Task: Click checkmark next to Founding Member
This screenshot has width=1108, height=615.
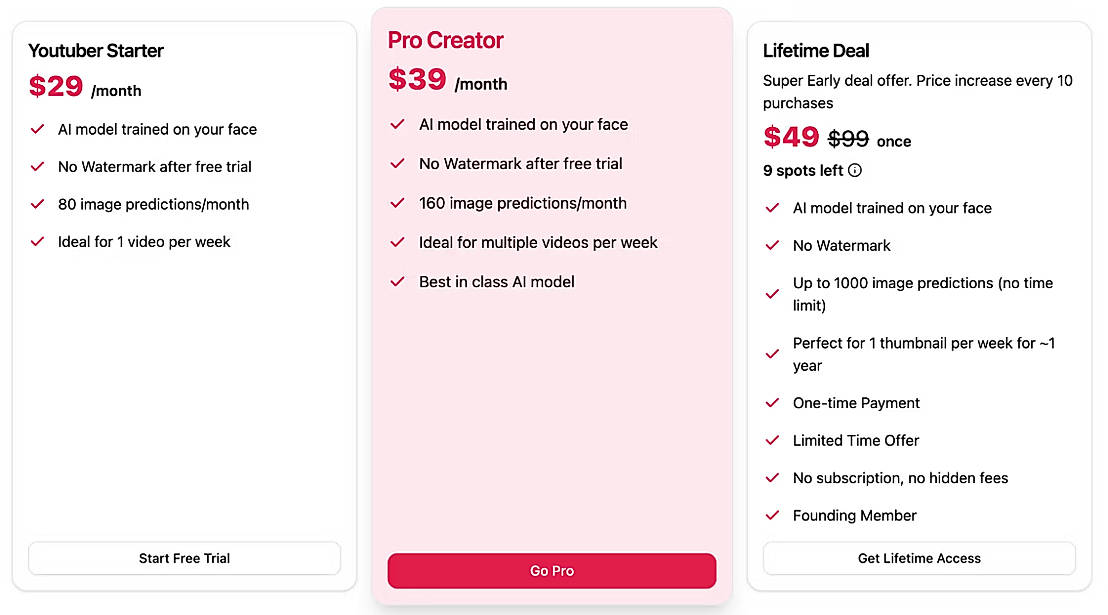Action: (x=772, y=516)
